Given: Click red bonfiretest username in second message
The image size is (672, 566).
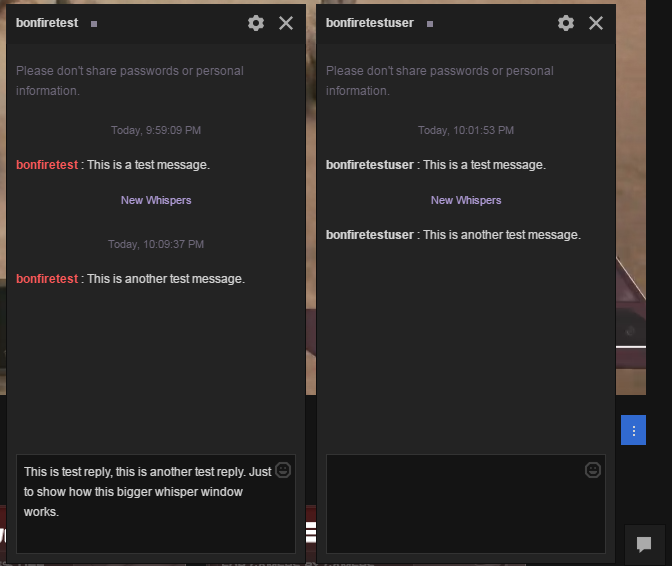Looking at the screenshot, I should (47, 279).
